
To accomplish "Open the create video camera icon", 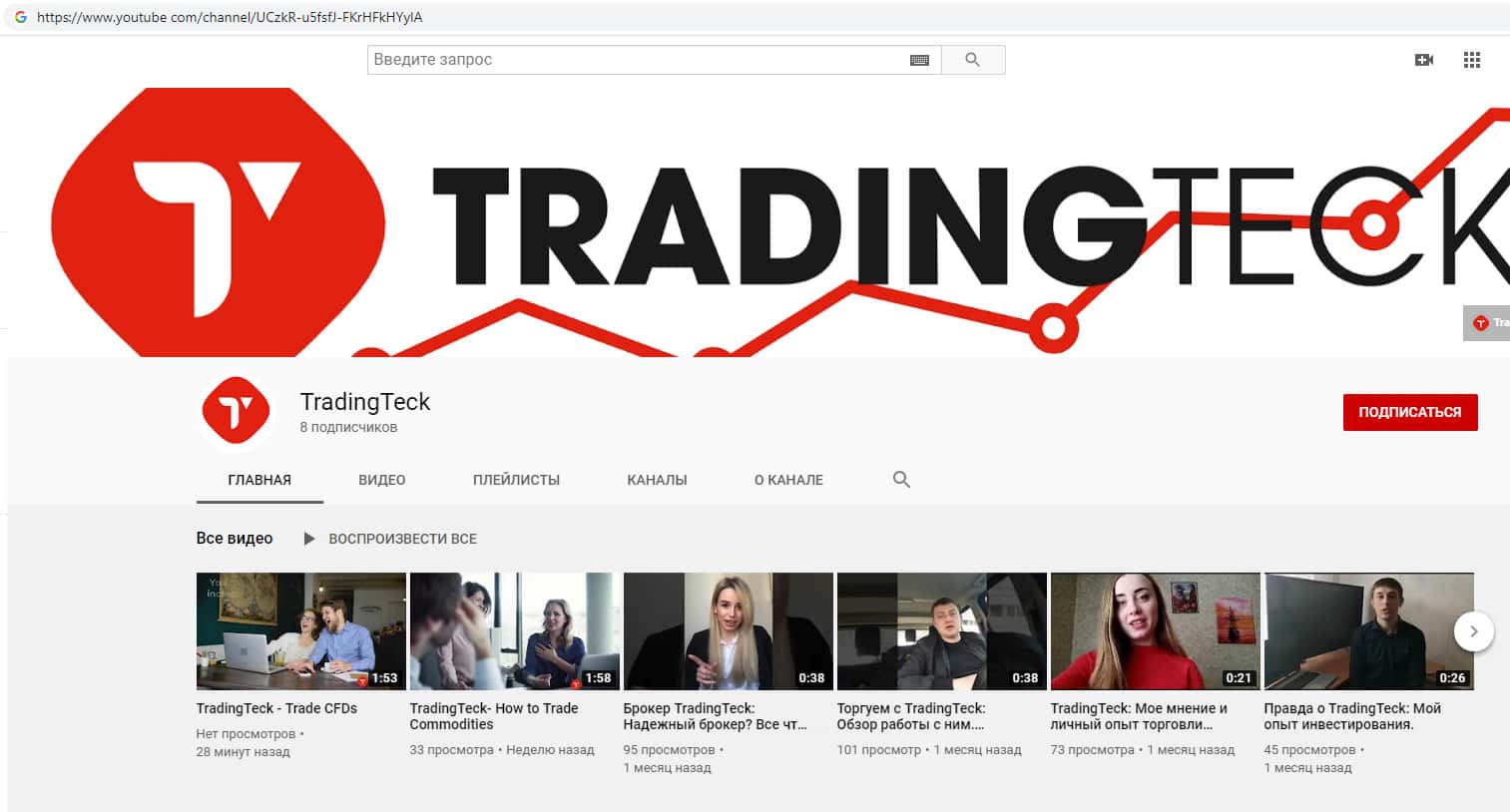I will point(1424,60).
